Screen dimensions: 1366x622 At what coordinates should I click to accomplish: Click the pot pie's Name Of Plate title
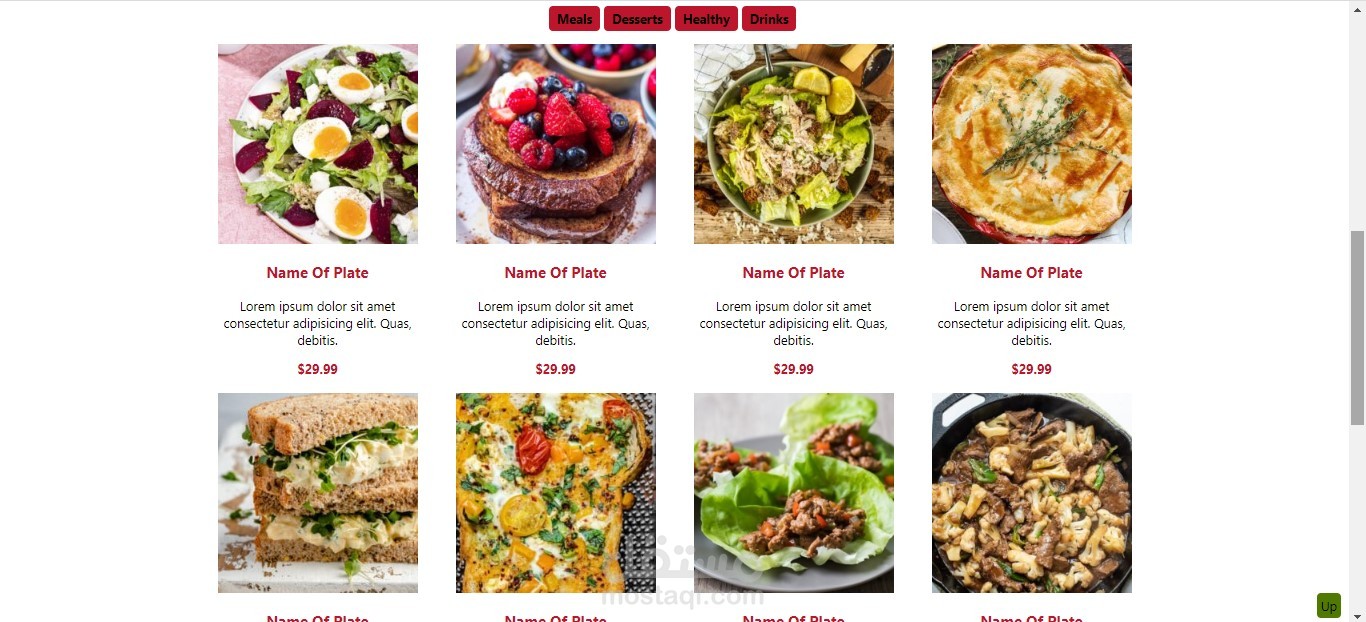pyautogui.click(x=1032, y=273)
